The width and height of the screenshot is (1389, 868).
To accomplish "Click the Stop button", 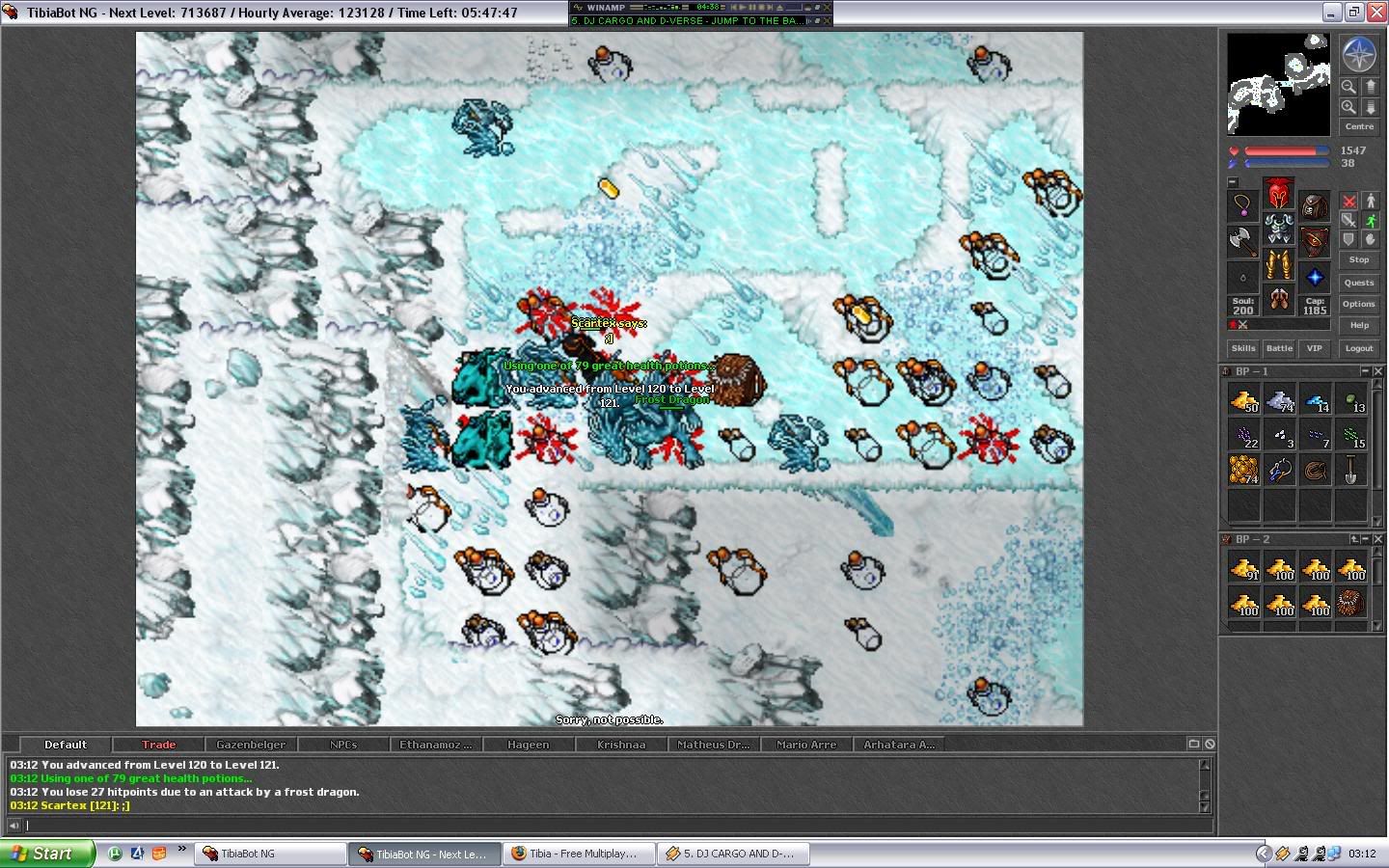I will [1359, 260].
